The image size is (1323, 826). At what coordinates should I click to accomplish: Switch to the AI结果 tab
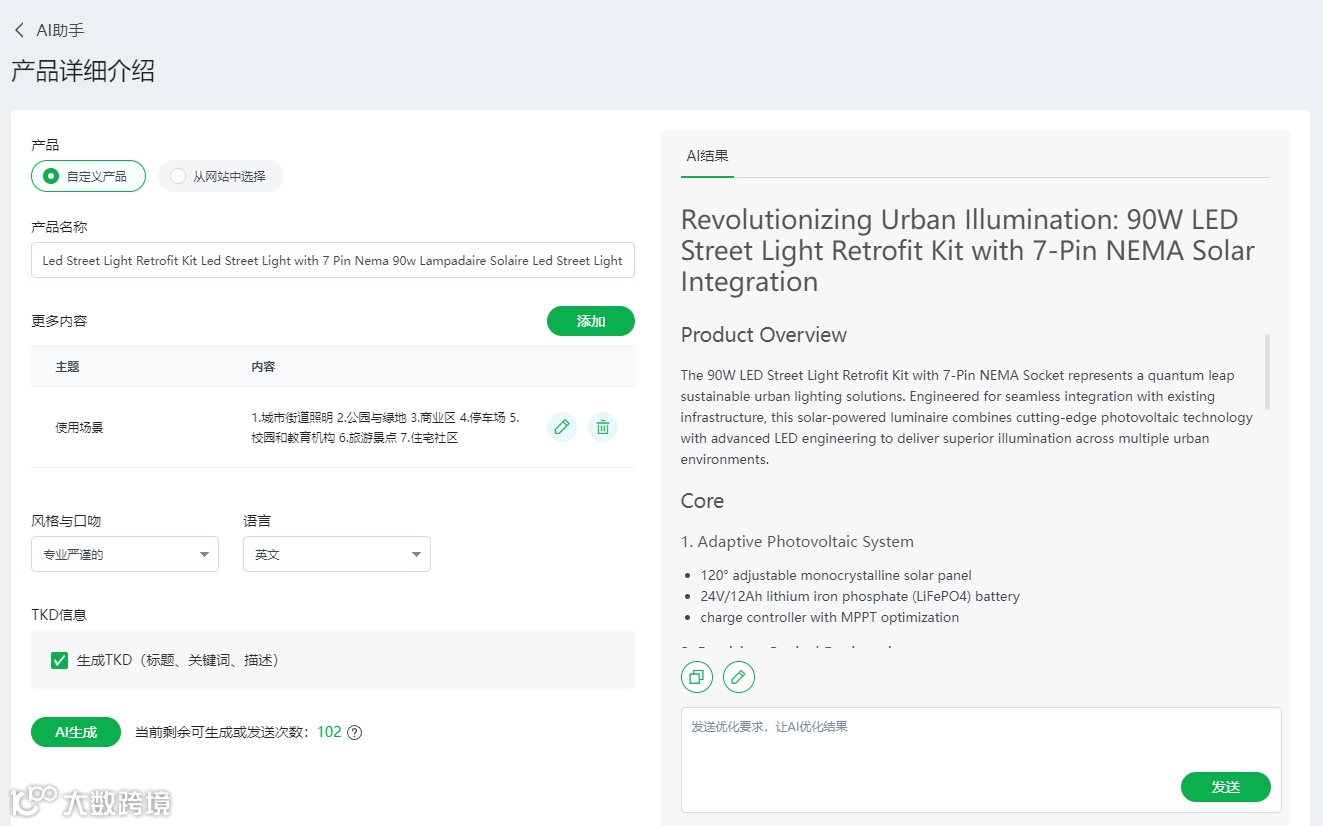[x=707, y=156]
